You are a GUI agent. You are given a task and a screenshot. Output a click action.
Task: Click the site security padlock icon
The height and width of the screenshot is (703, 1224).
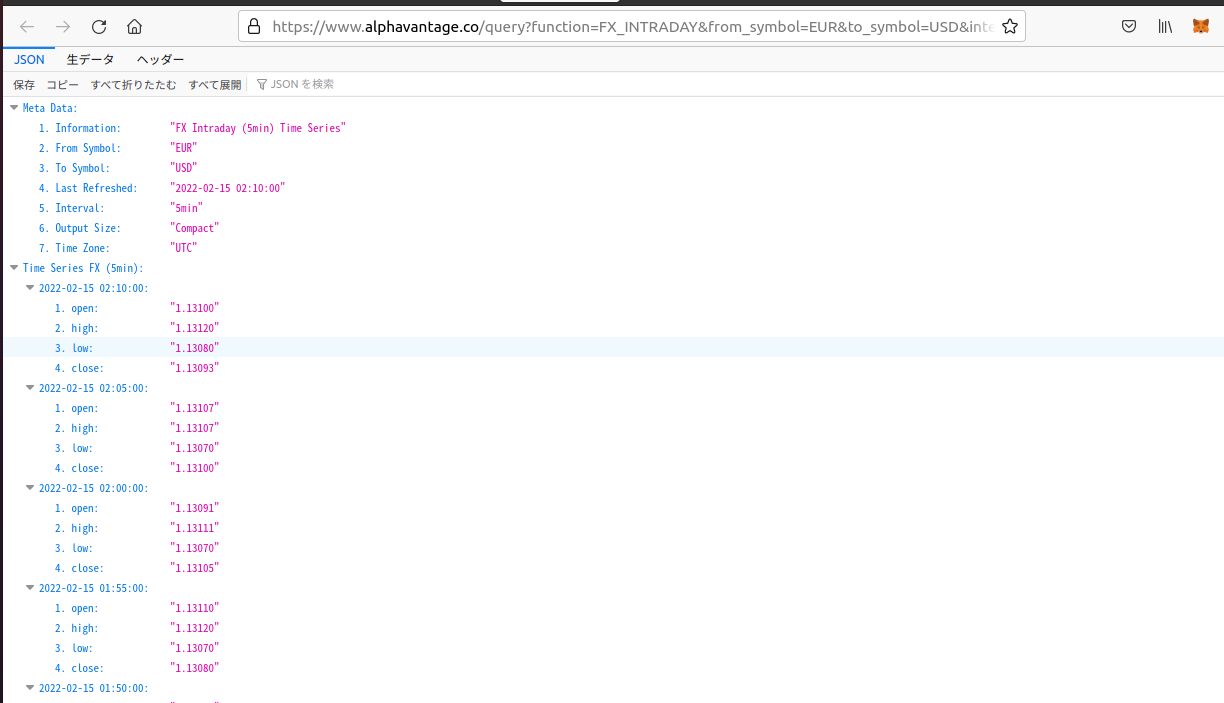tap(253, 26)
